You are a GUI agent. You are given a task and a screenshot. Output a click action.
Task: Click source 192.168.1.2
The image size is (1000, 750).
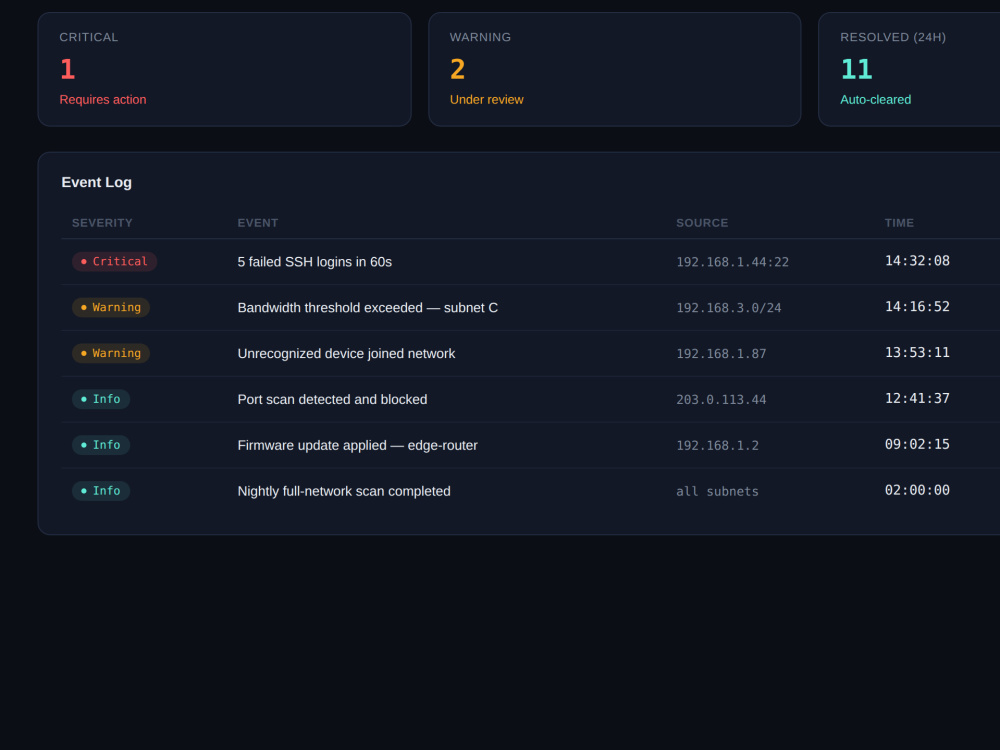[x=717, y=446]
